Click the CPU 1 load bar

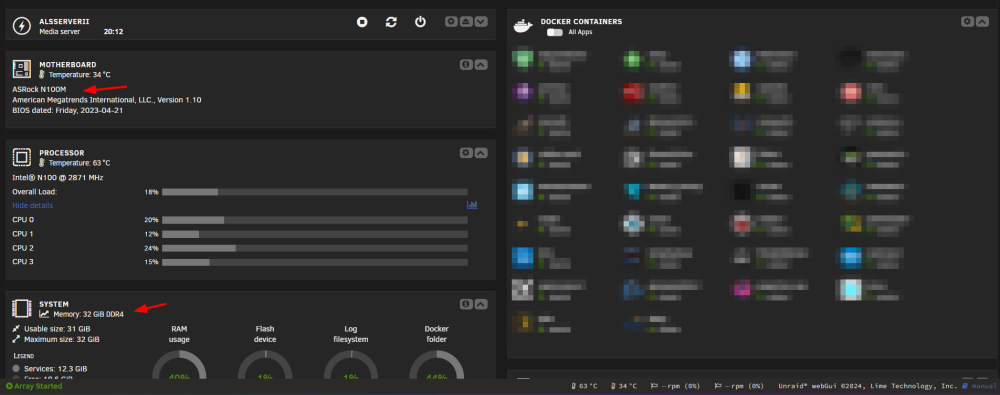[x=315, y=234]
